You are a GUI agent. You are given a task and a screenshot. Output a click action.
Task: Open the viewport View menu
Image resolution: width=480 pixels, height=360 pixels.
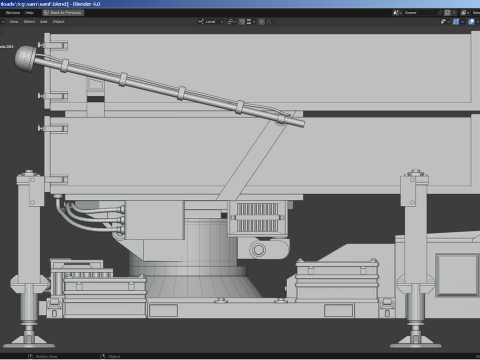click(14, 22)
